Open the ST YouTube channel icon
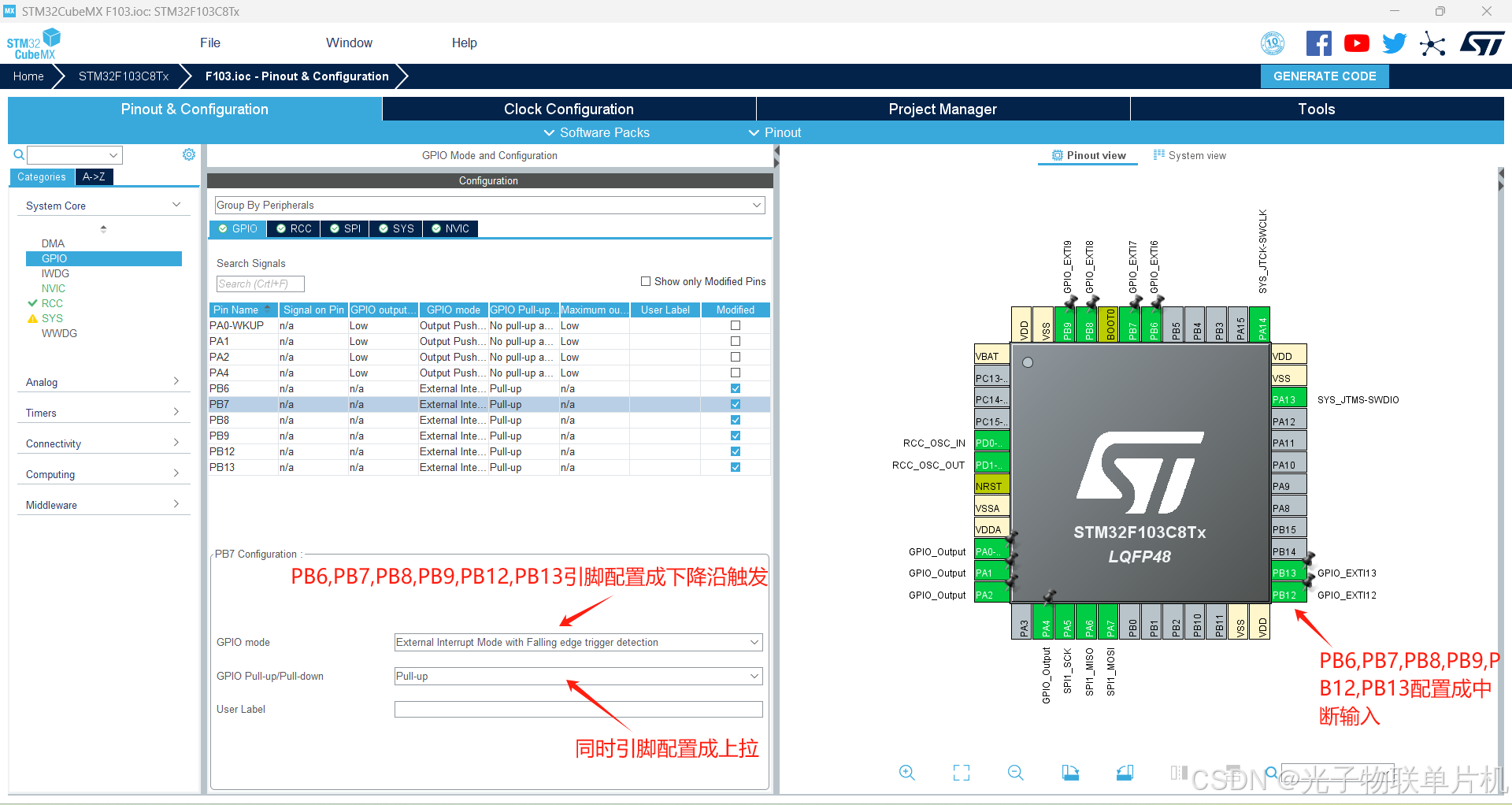This screenshot has height=805, width=1512. tap(1356, 43)
